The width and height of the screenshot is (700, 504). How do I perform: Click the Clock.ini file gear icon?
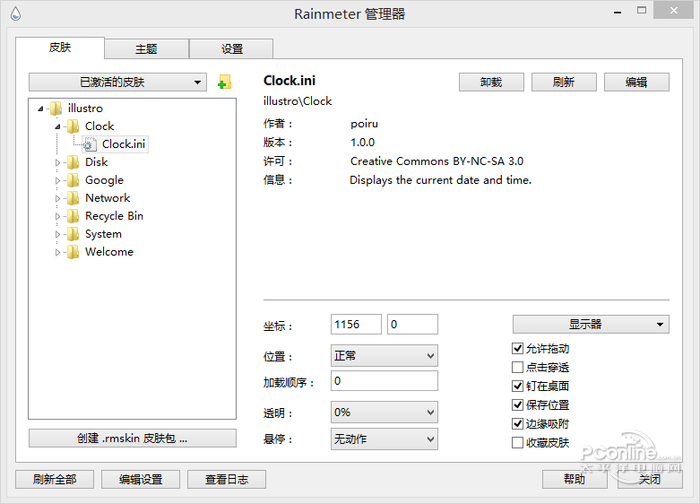[90, 144]
